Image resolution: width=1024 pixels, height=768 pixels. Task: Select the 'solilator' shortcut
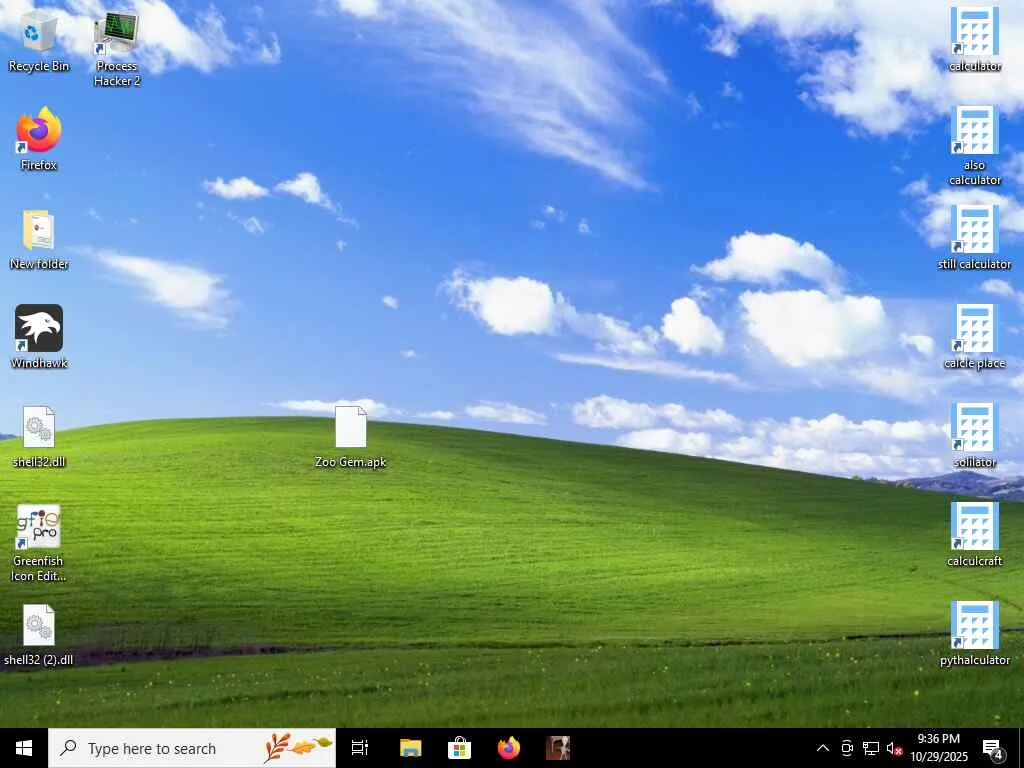click(974, 436)
